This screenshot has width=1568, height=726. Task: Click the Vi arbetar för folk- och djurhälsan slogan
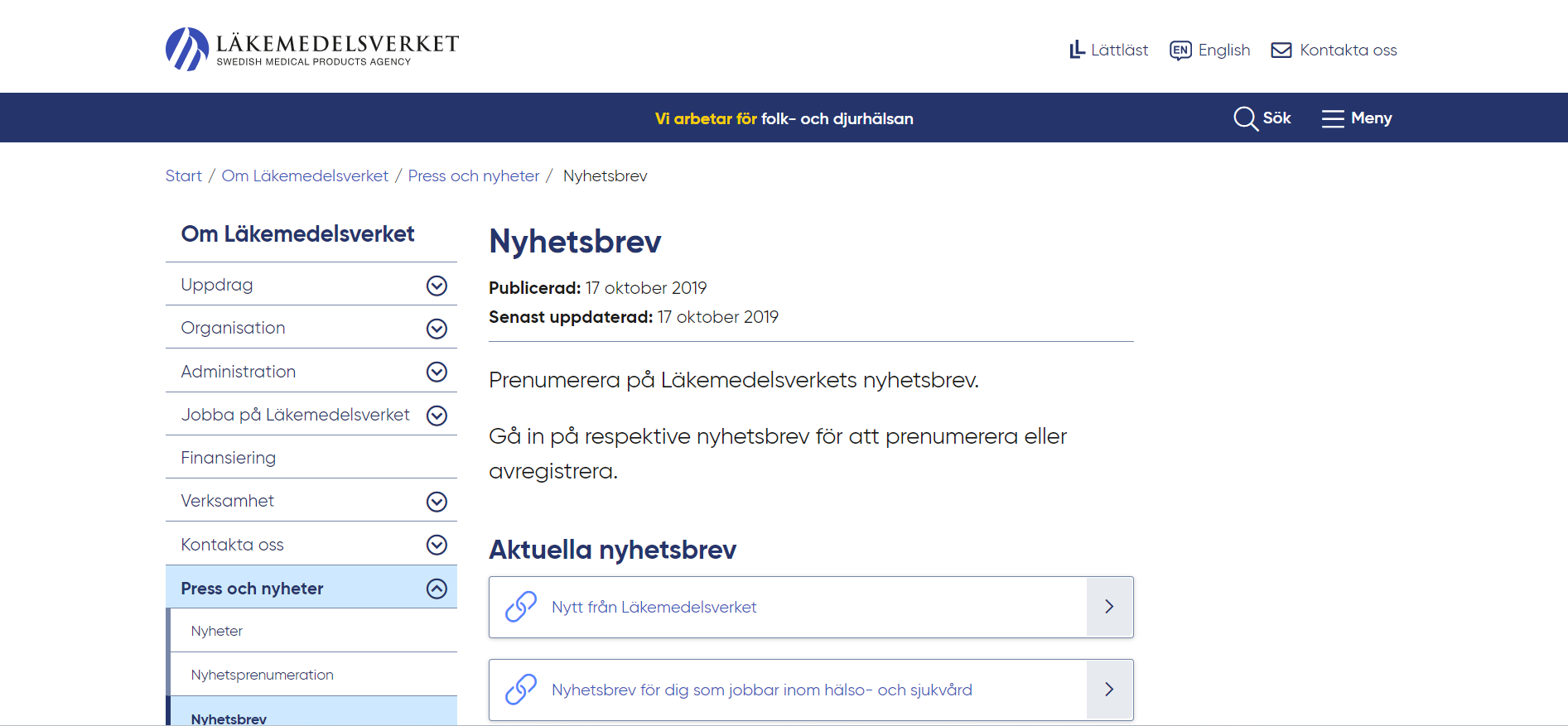(784, 118)
